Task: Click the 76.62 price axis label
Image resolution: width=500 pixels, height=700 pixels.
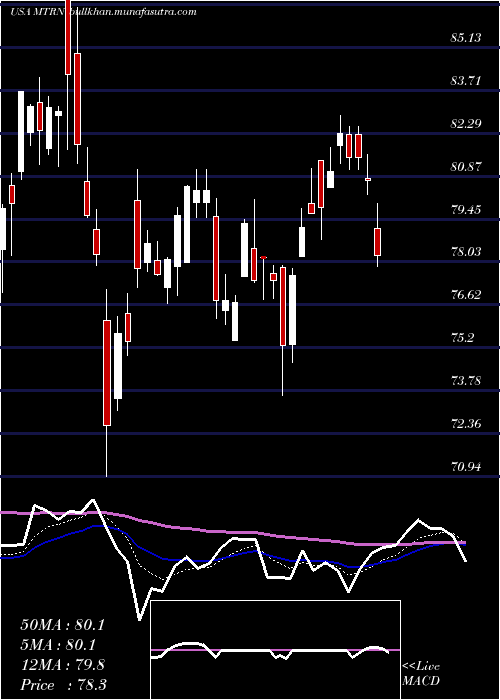Action: tap(466, 295)
